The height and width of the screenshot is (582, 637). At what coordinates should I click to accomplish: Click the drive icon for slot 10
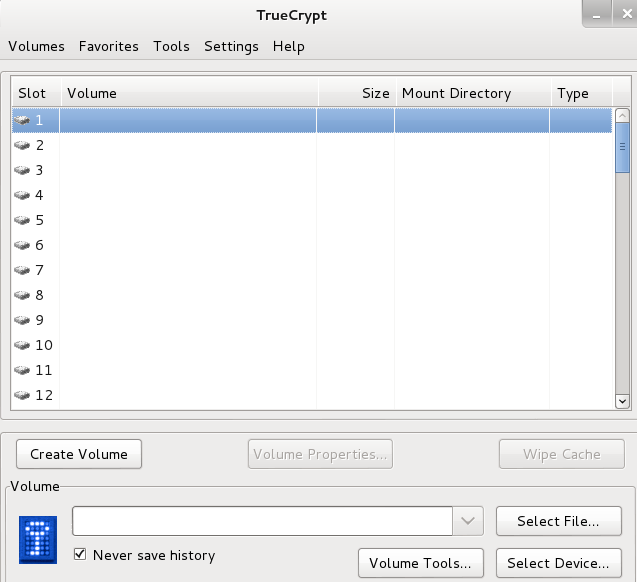coord(22,345)
